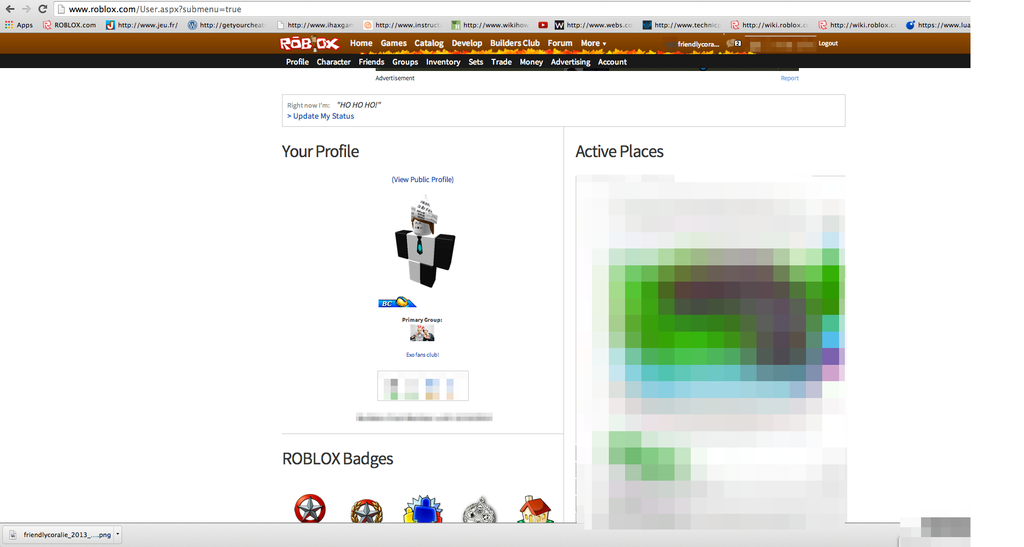Select the Advertising submenu tab

[571, 62]
